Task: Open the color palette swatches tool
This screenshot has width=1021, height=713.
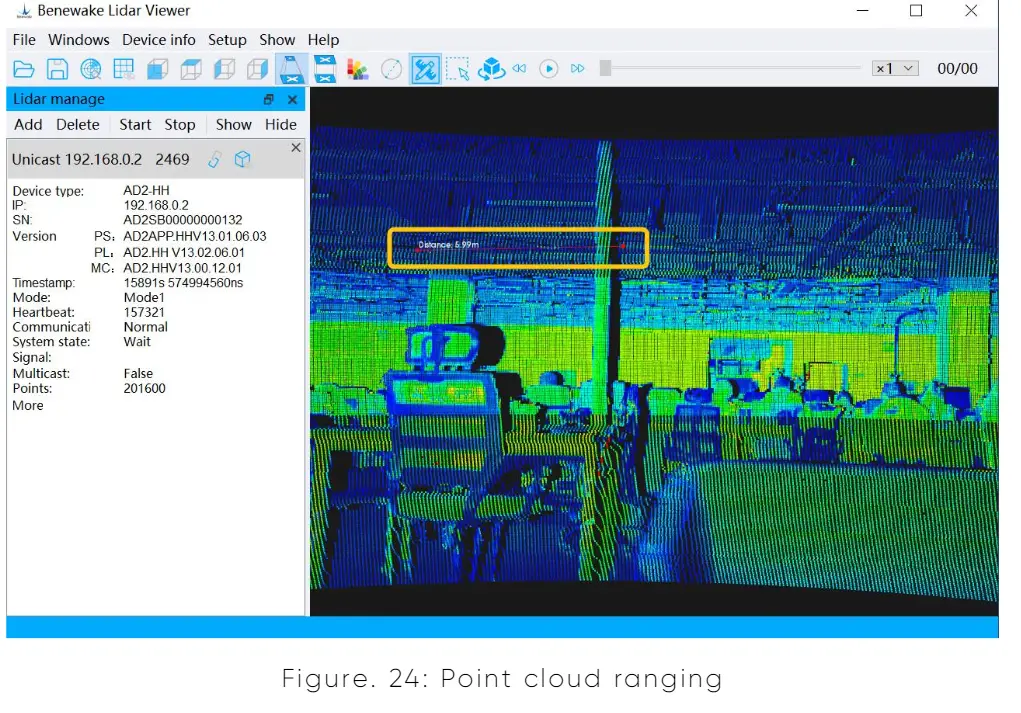Action: pyautogui.click(x=357, y=69)
